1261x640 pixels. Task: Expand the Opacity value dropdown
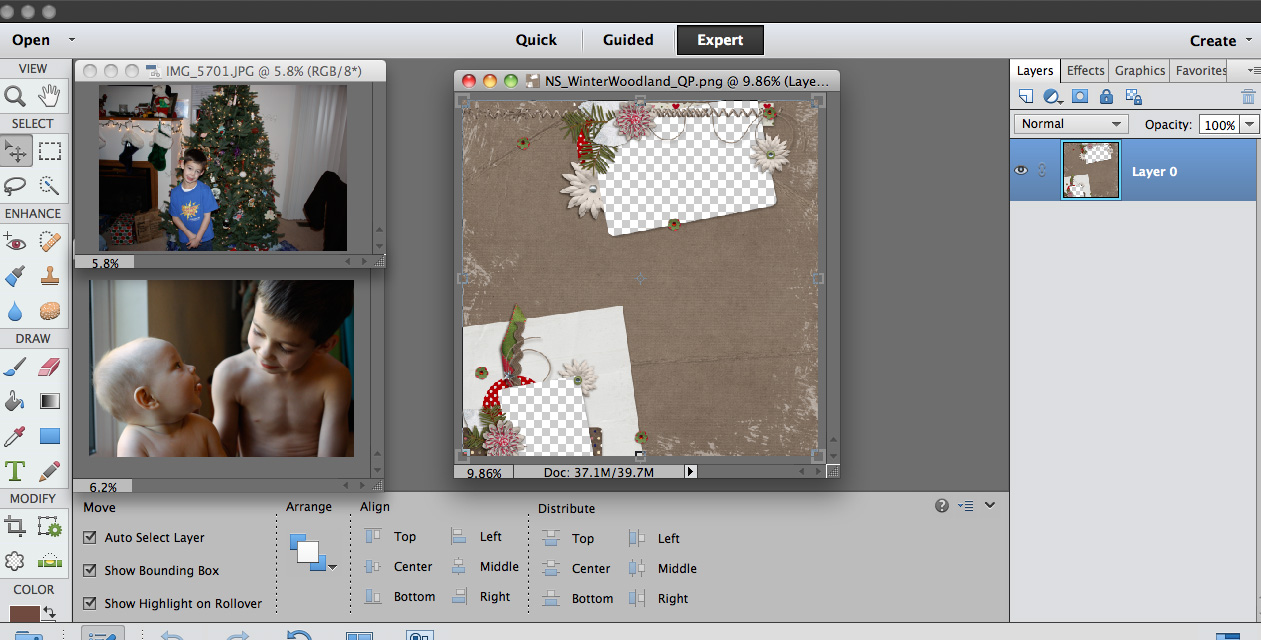[1251, 125]
